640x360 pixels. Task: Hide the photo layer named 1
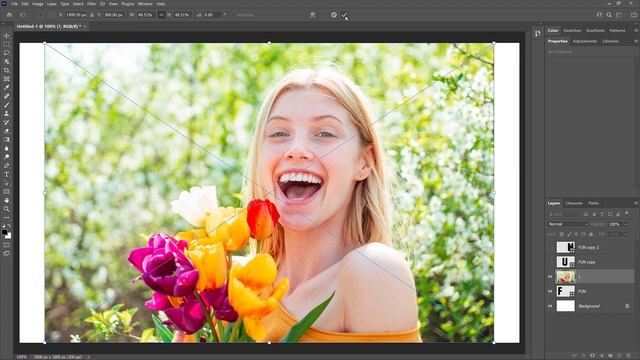tap(550, 277)
